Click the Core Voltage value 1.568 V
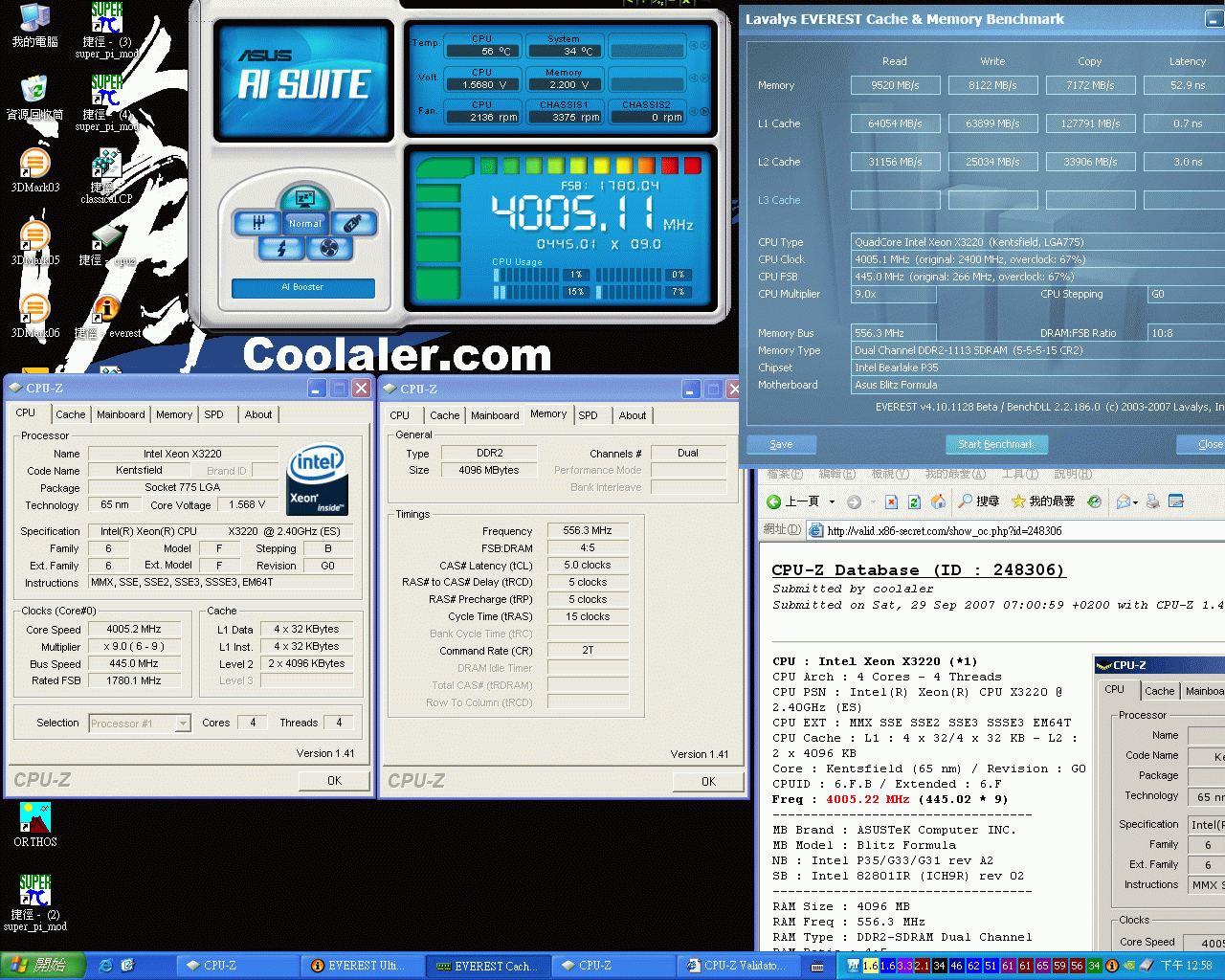Viewport: 1225px width, 980px height. (248, 504)
